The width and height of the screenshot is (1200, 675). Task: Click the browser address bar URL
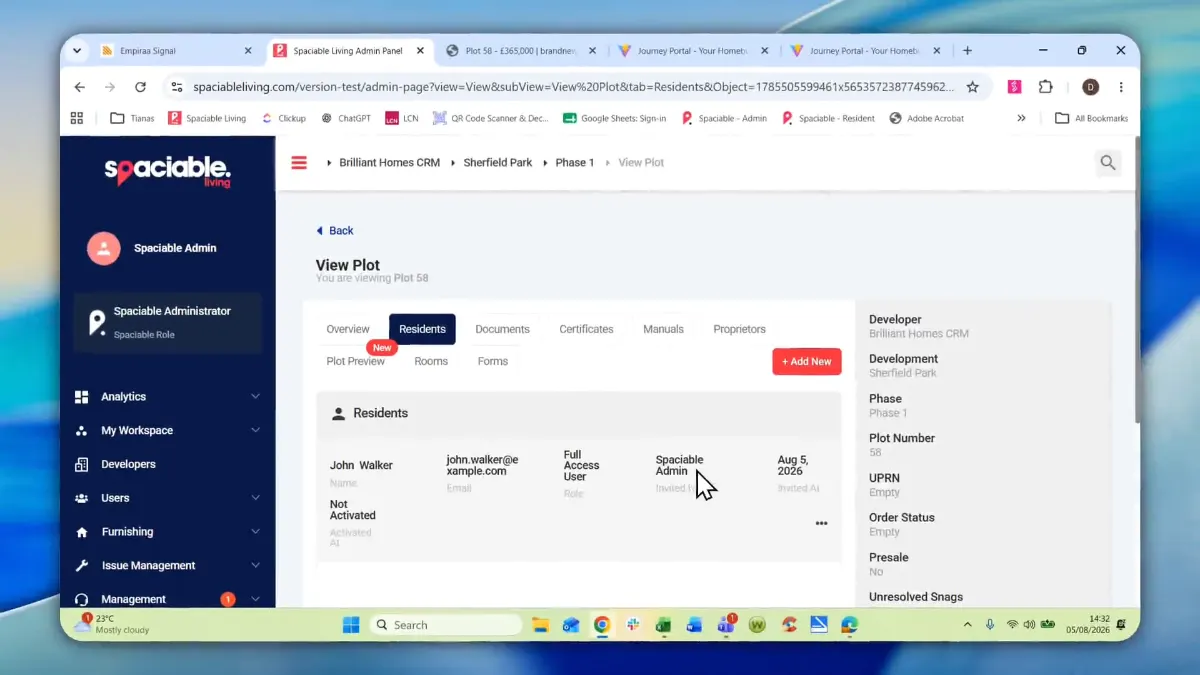coord(573,87)
